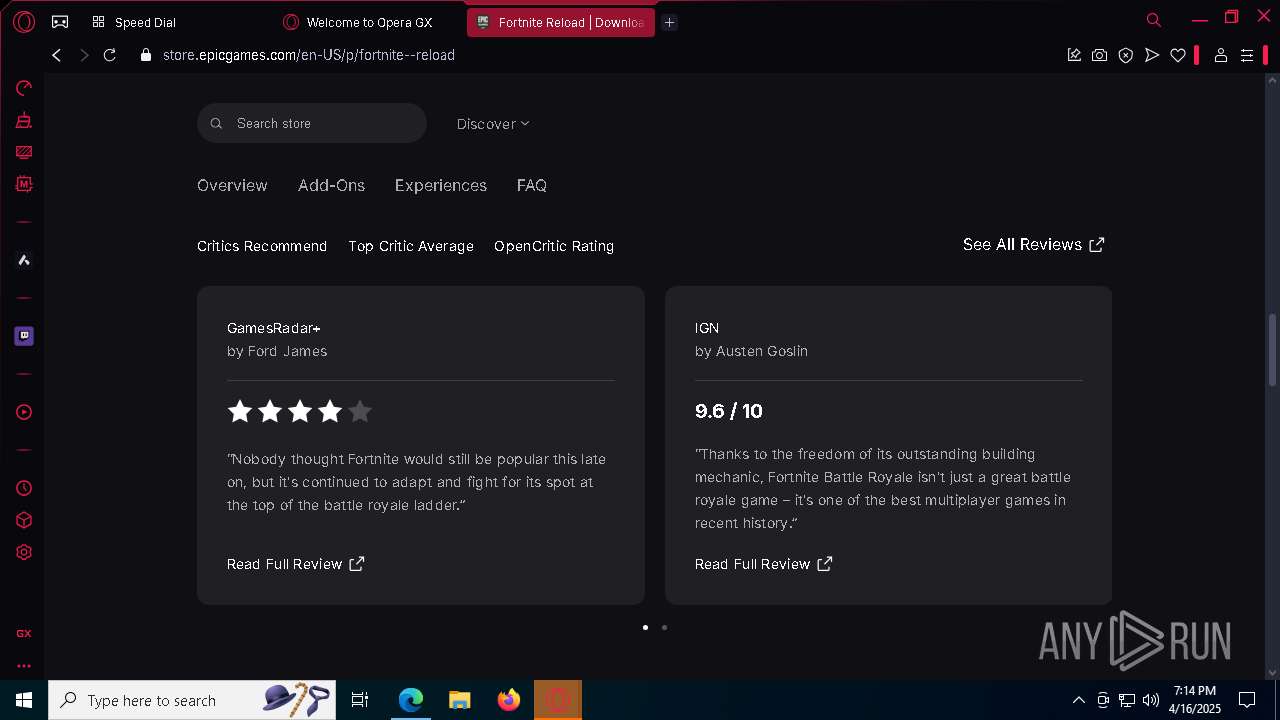Open the ad blocker shield icon
Screen dimensions: 1280x720
1126,55
